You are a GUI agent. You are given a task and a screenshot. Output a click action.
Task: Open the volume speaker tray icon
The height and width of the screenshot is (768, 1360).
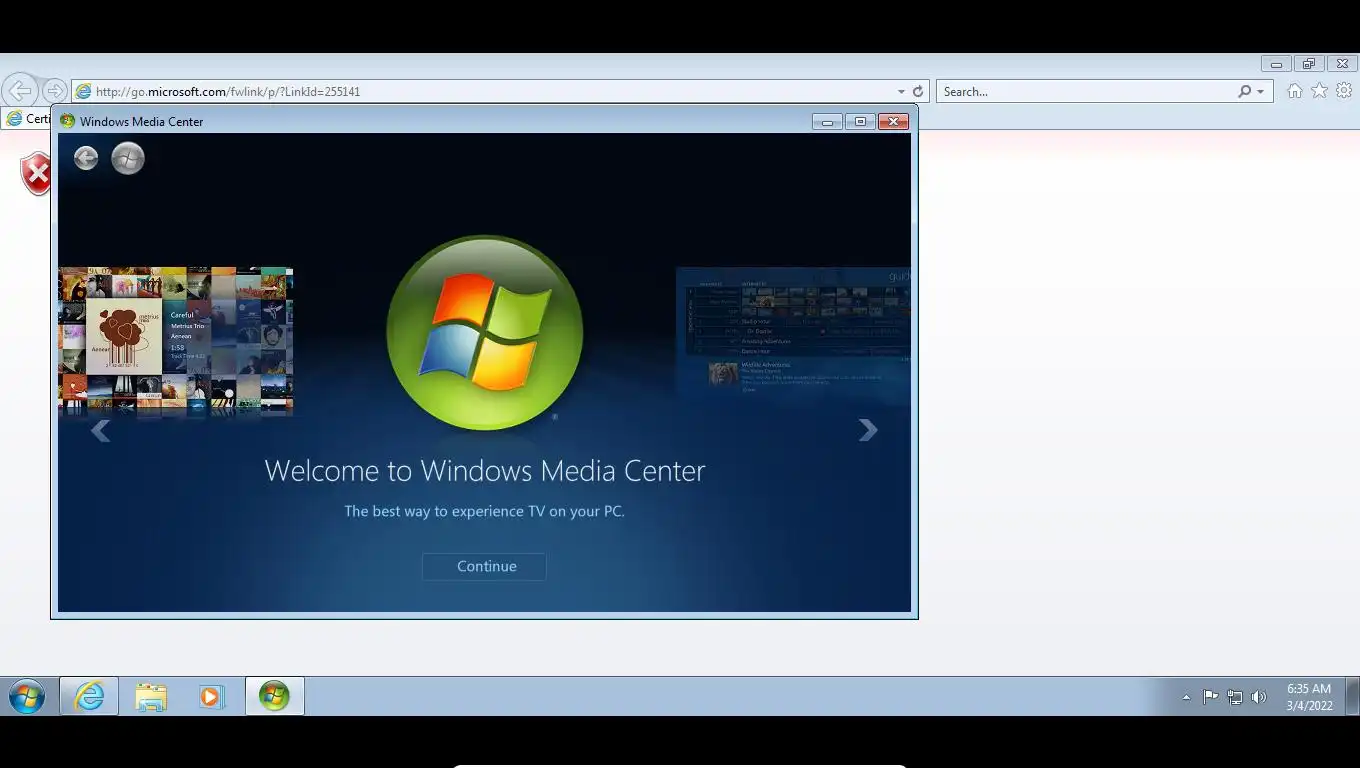tap(1259, 697)
